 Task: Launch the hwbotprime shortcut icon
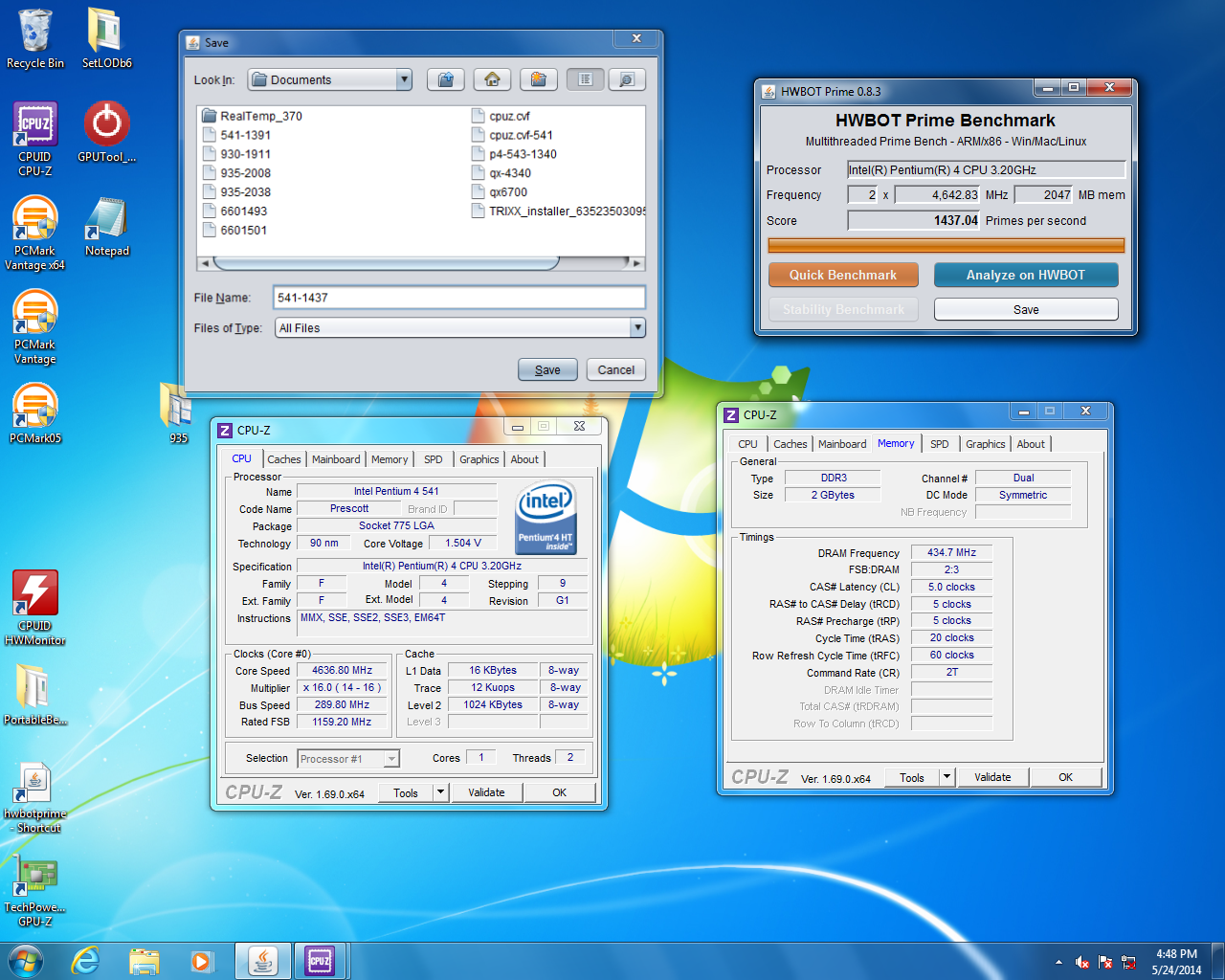(35, 796)
